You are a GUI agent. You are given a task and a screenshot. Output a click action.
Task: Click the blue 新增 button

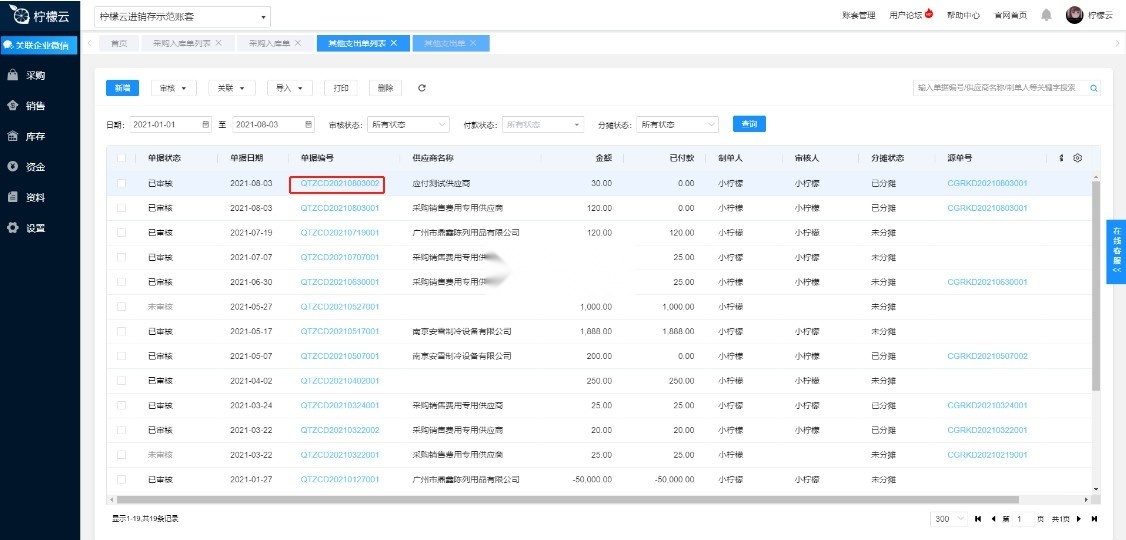click(x=122, y=88)
